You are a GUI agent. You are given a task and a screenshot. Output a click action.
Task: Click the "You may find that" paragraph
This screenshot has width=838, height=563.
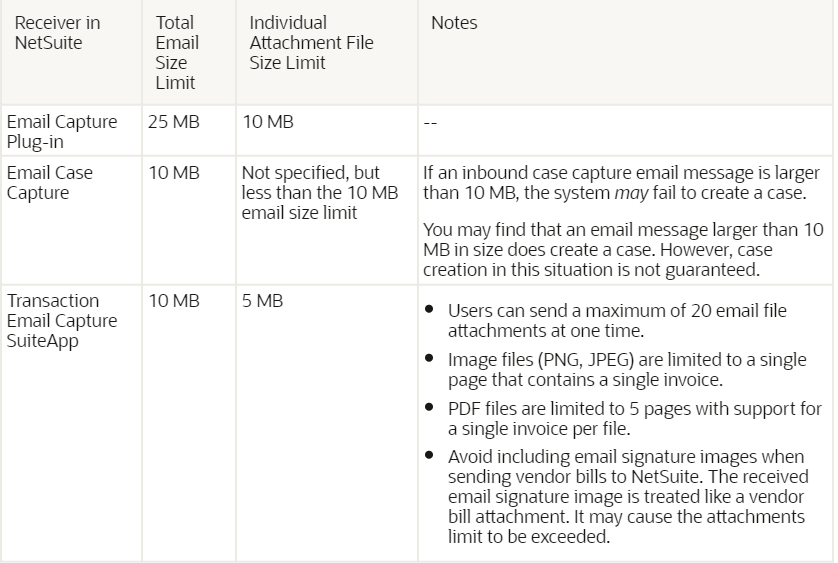[620, 249]
